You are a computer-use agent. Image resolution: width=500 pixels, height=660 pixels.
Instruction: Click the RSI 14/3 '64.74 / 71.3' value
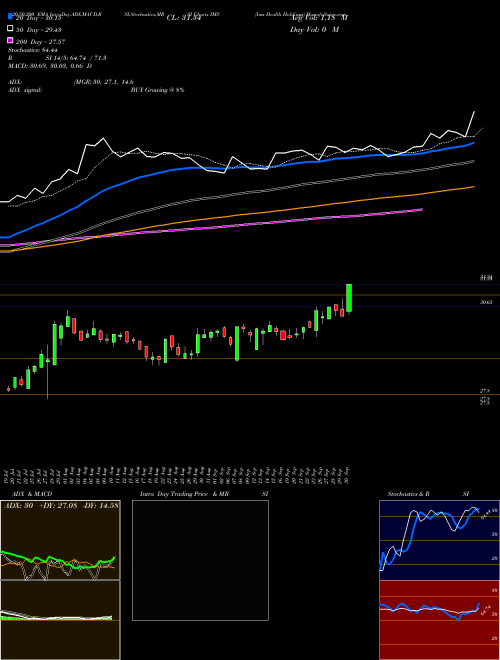point(87,58)
